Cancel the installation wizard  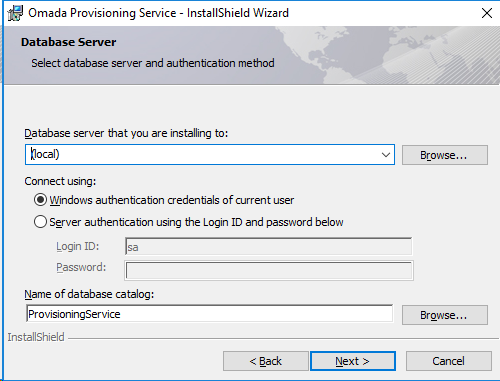click(x=449, y=361)
